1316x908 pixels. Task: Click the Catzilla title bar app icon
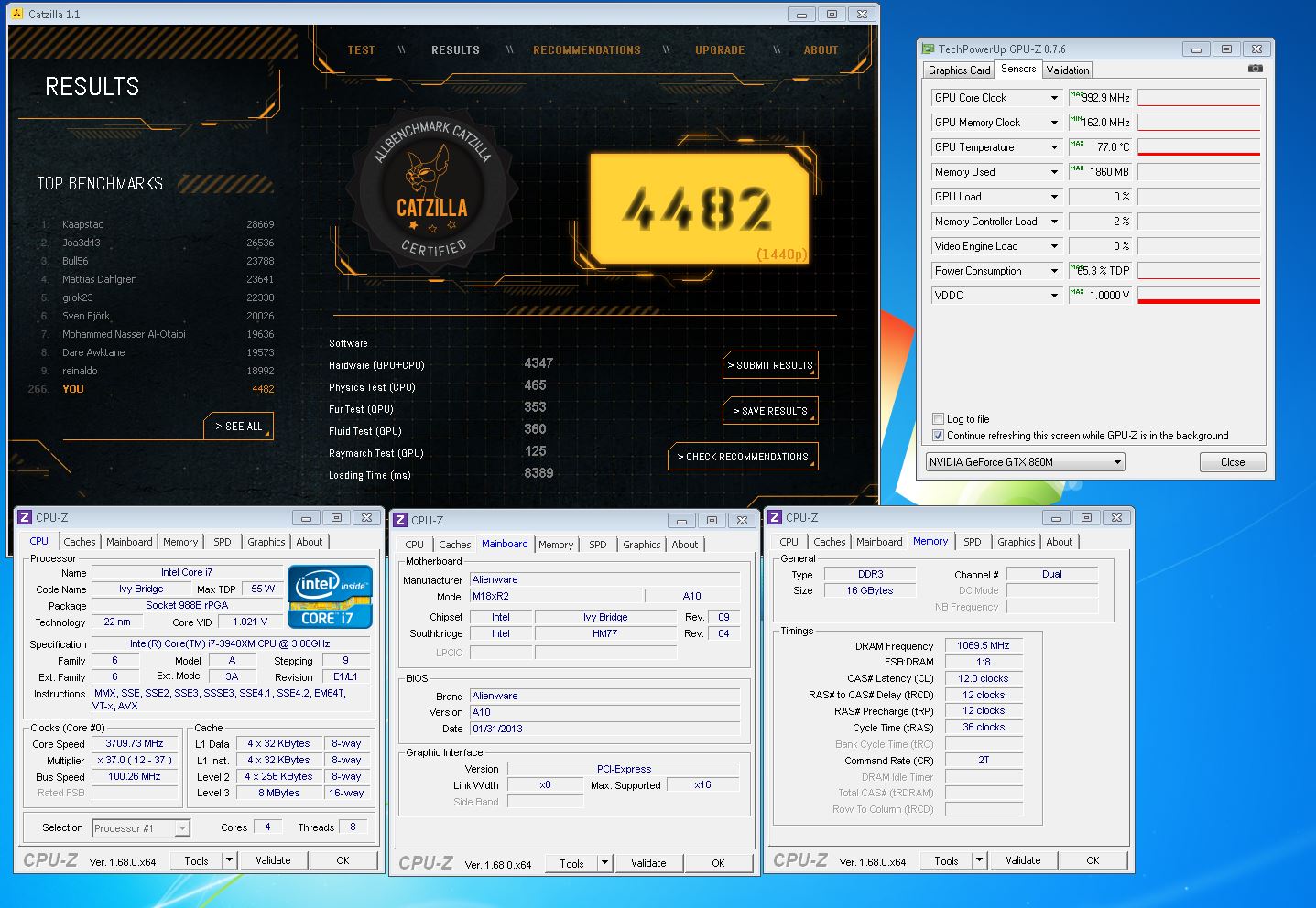pyautogui.click(x=17, y=14)
